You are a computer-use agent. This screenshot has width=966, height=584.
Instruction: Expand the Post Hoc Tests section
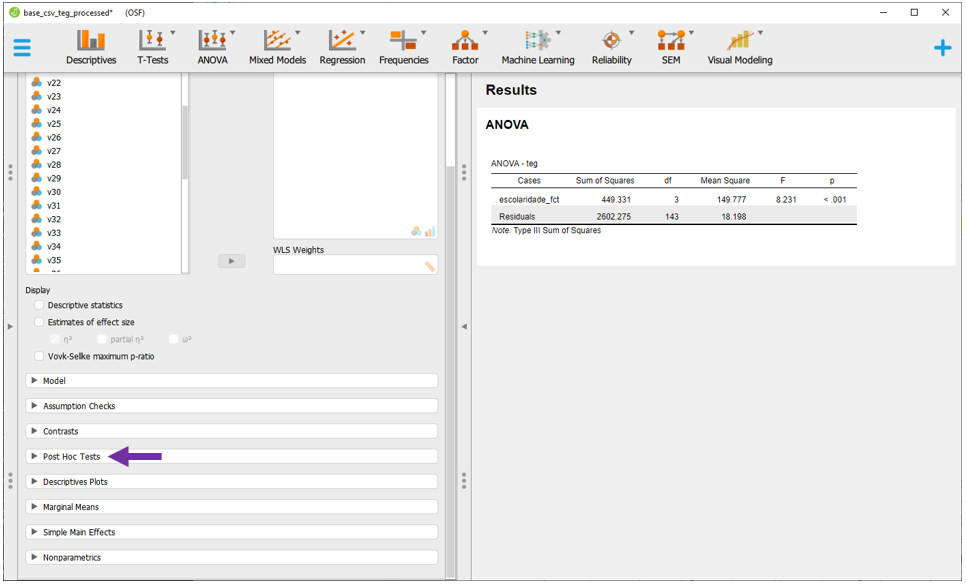71,457
